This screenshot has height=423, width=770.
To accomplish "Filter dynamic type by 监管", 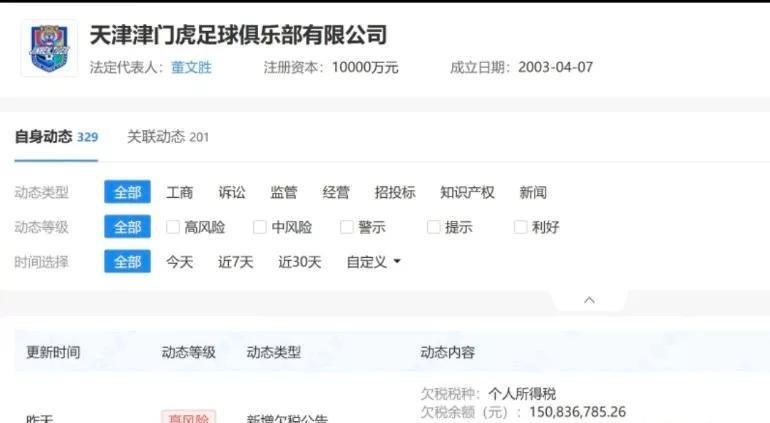I will 284,192.
